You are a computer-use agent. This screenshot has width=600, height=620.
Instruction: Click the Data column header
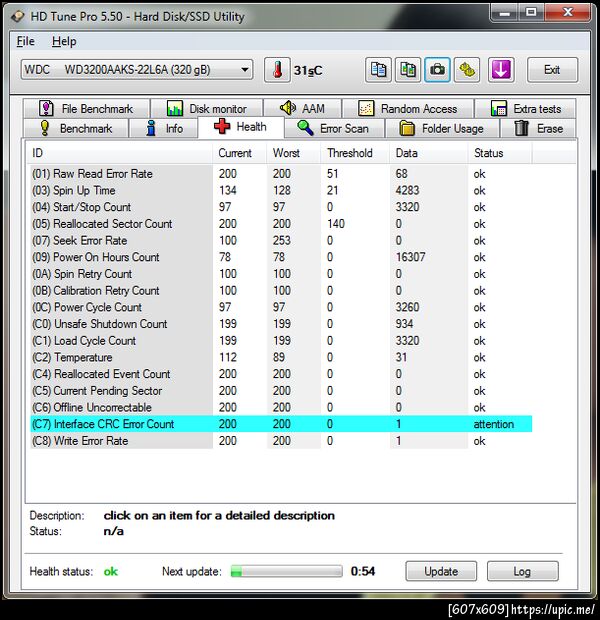[428, 153]
